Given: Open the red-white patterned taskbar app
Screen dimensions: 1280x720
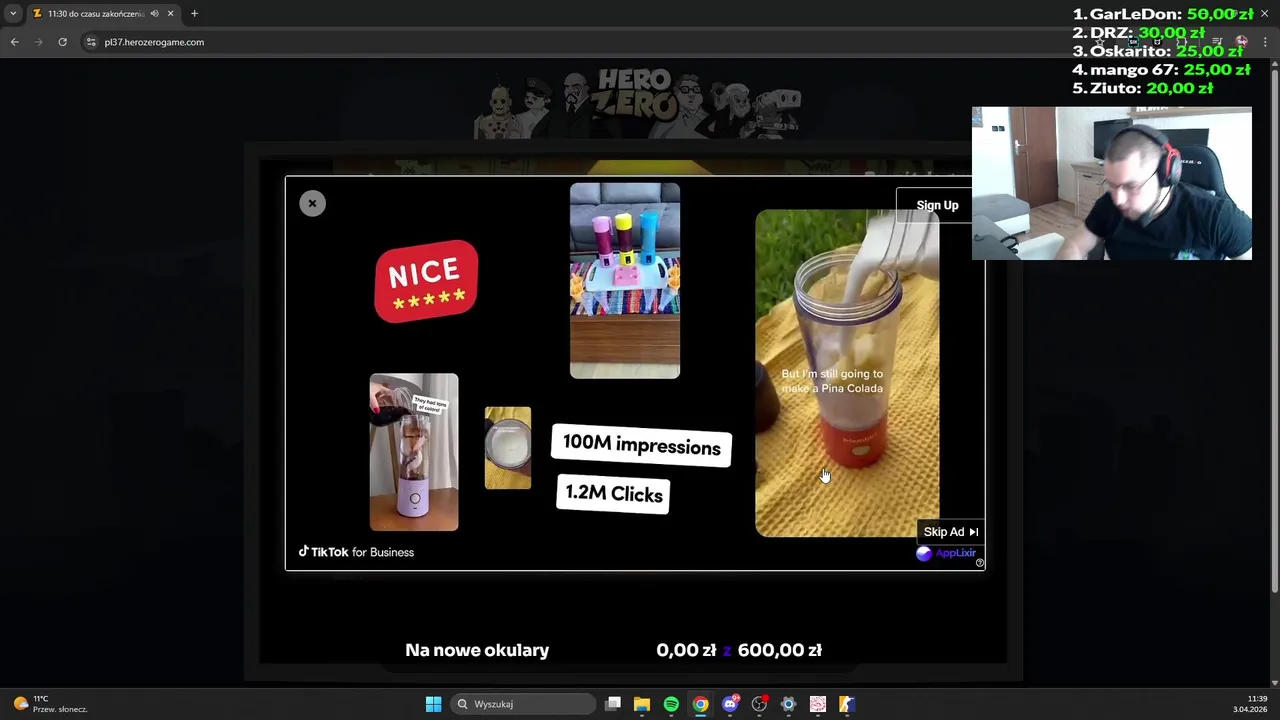Looking at the screenshot, I should coord(817,704).
